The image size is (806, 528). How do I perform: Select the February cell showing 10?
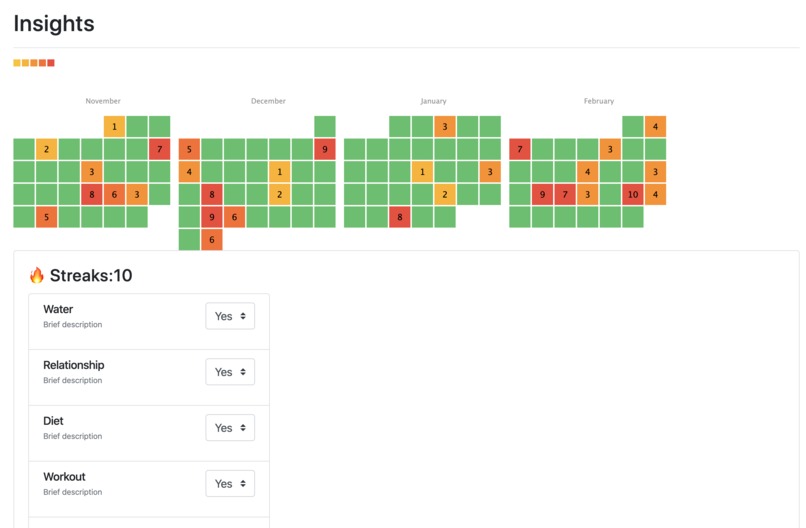click(633, 194)
